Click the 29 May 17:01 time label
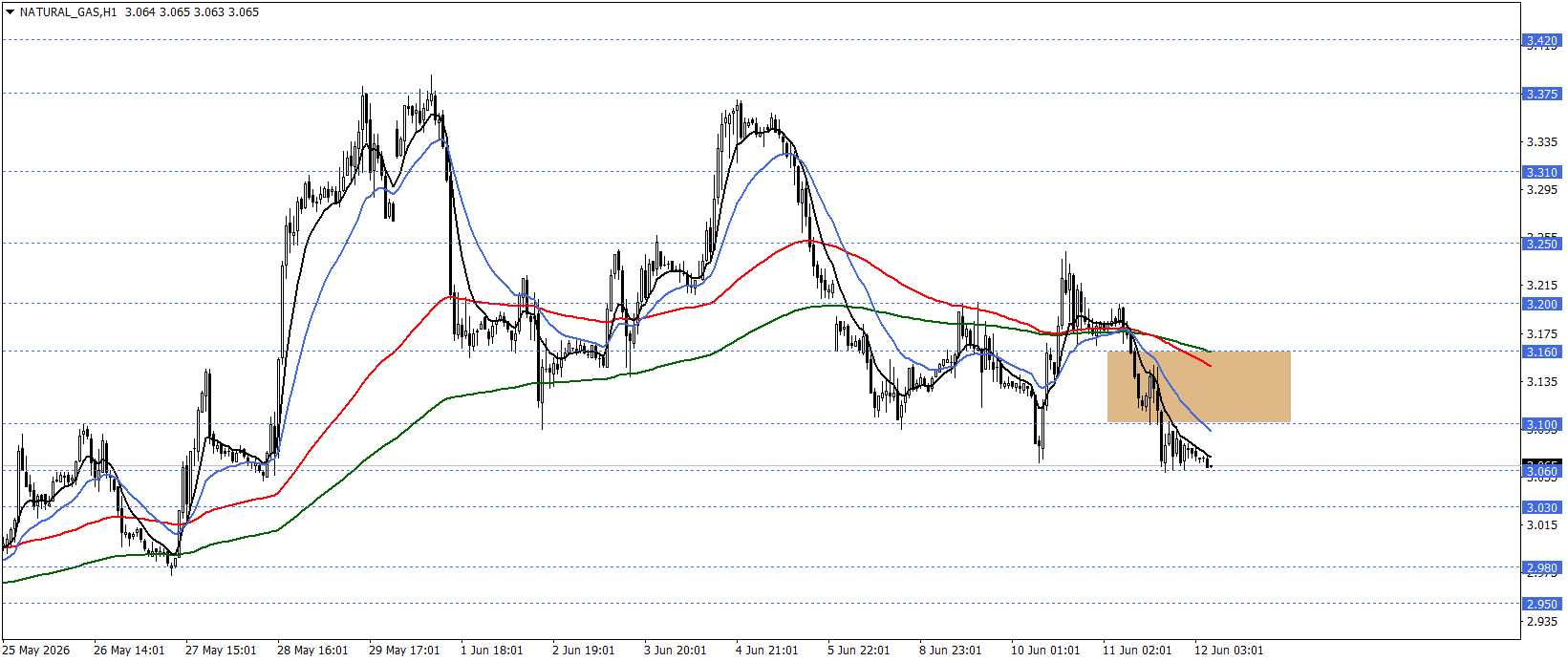 [404, 651]
